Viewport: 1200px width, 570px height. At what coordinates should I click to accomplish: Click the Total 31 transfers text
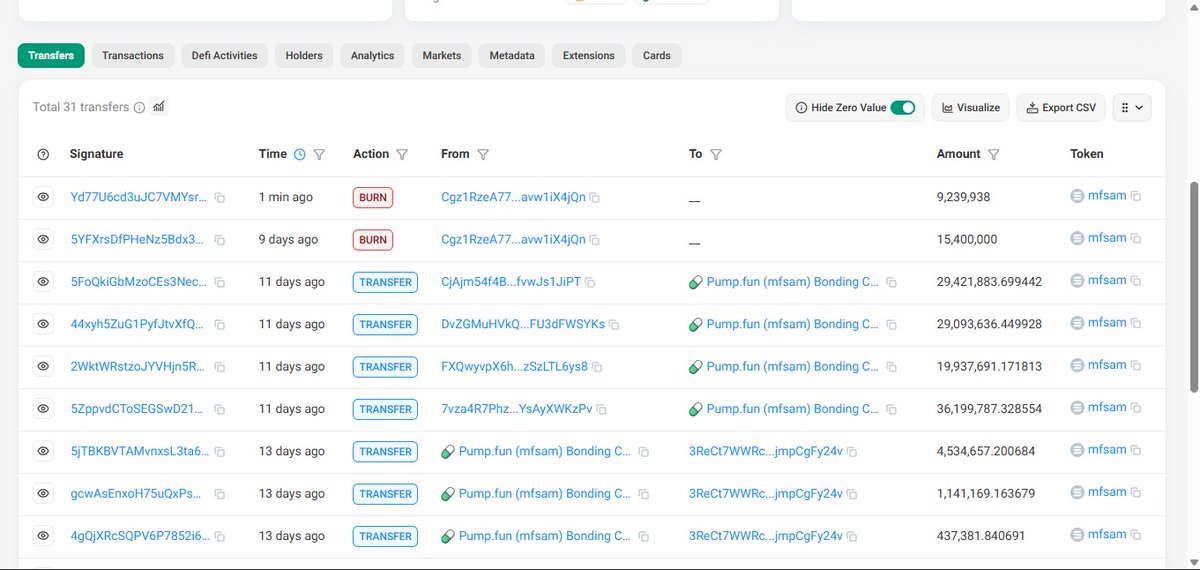[x=81, y=107]
